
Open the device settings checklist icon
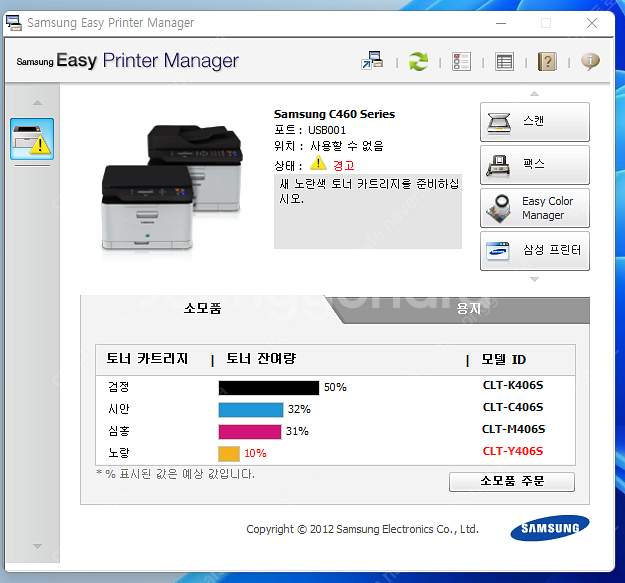462,62
